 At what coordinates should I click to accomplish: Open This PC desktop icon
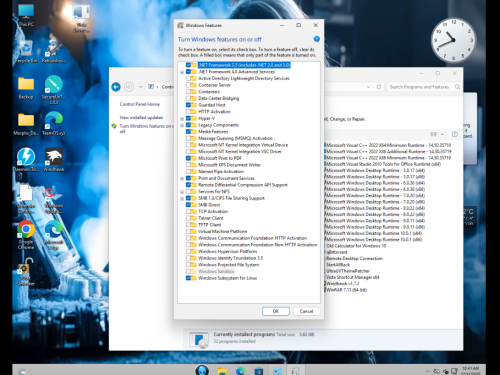26,15
